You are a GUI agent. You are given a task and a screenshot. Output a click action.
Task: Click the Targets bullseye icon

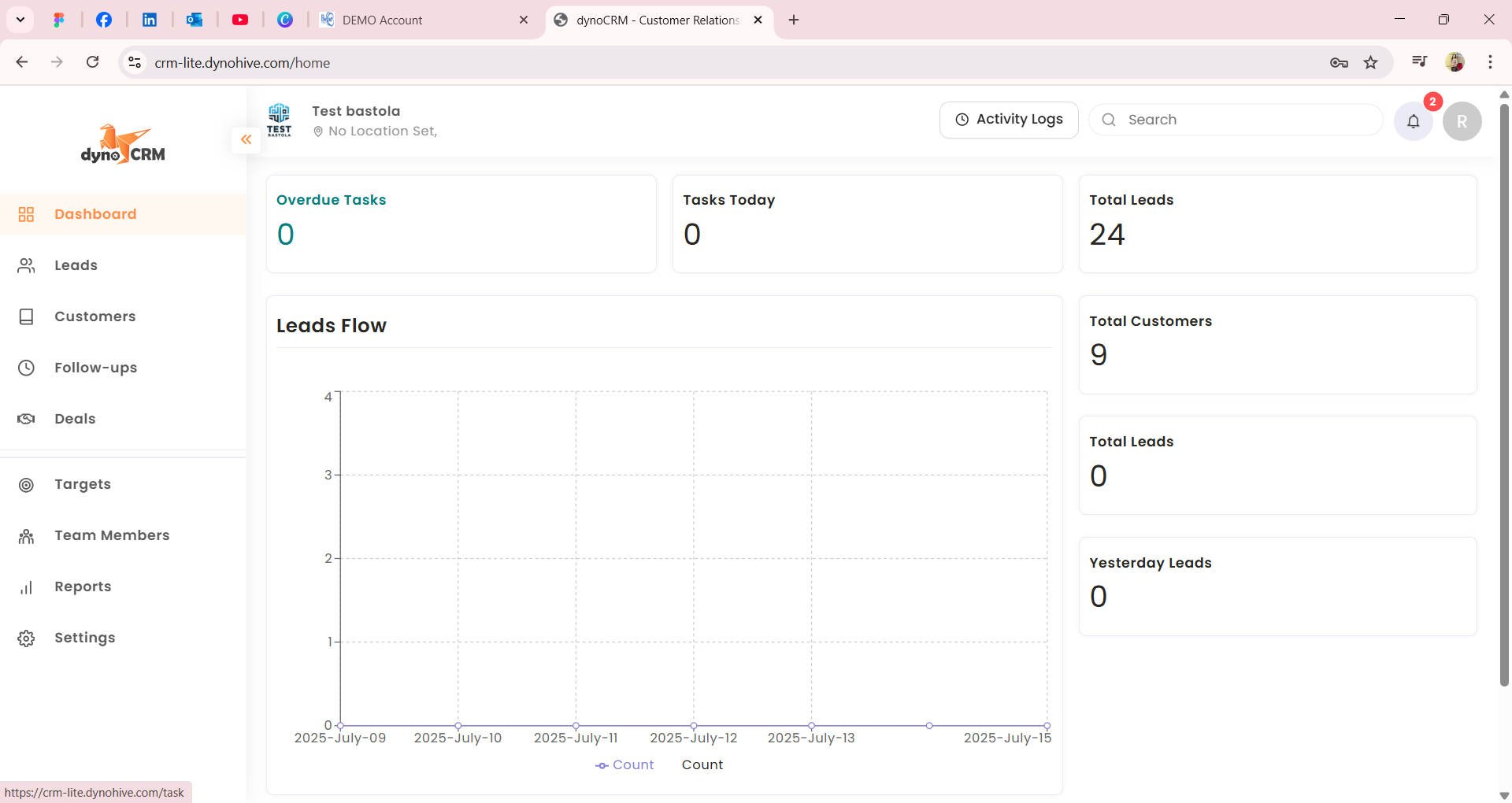click(26, 485)
